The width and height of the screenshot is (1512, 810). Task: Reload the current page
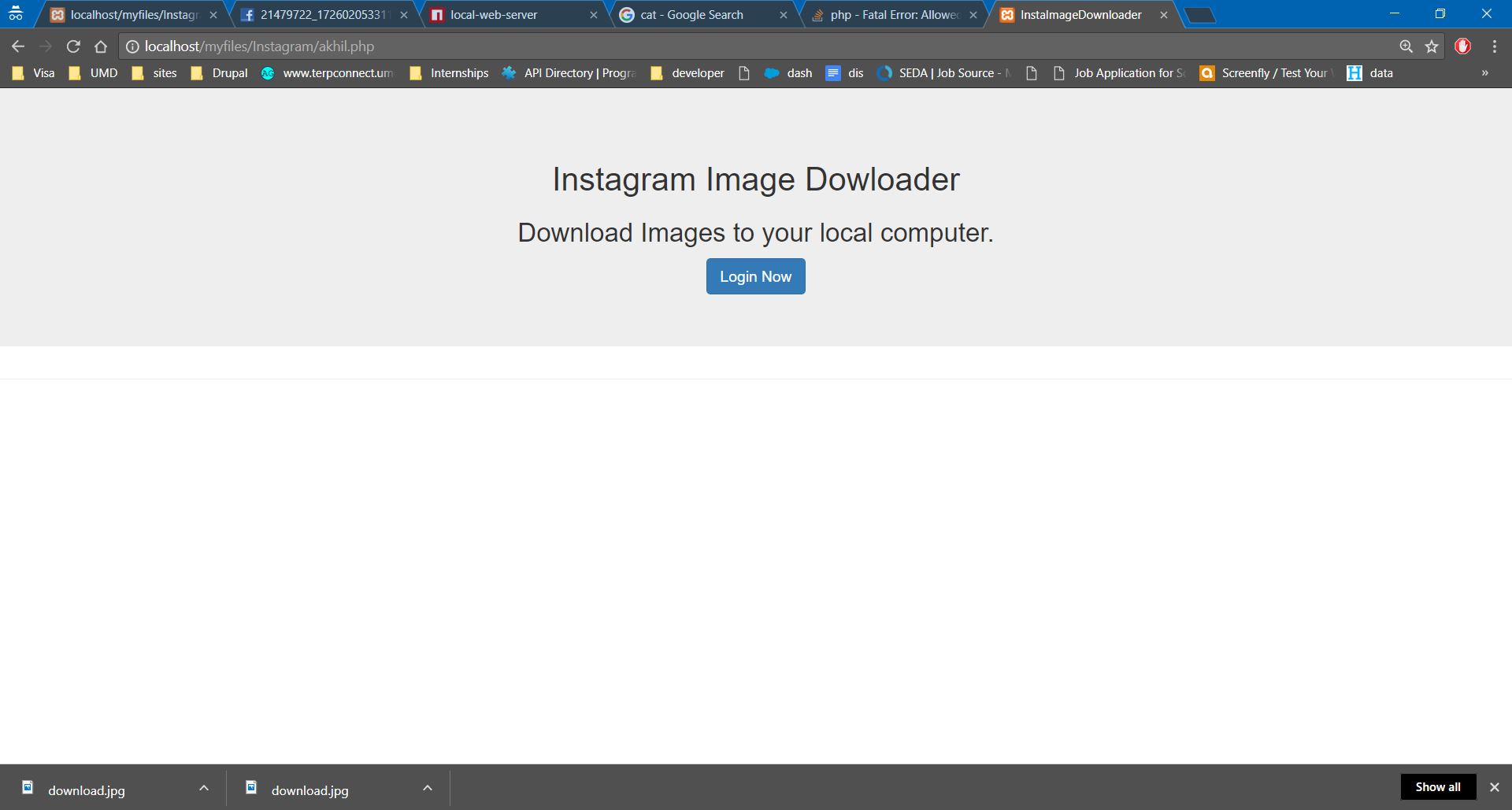[x=73, y=46]
